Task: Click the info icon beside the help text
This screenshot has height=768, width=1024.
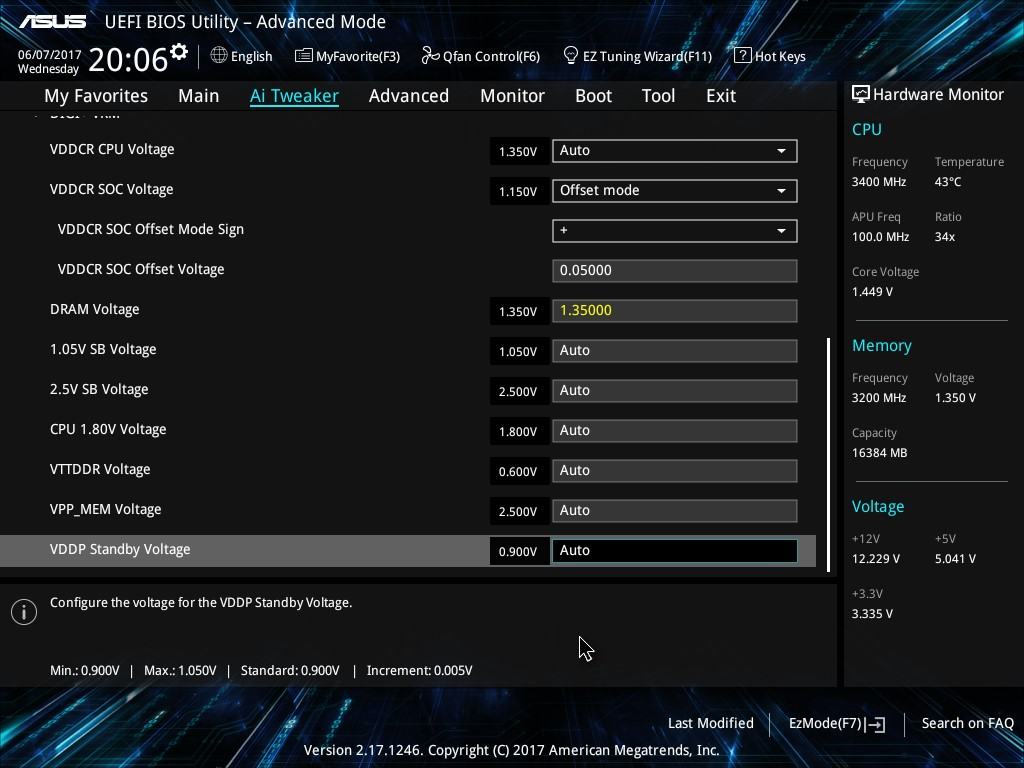Action: point(24,612)
